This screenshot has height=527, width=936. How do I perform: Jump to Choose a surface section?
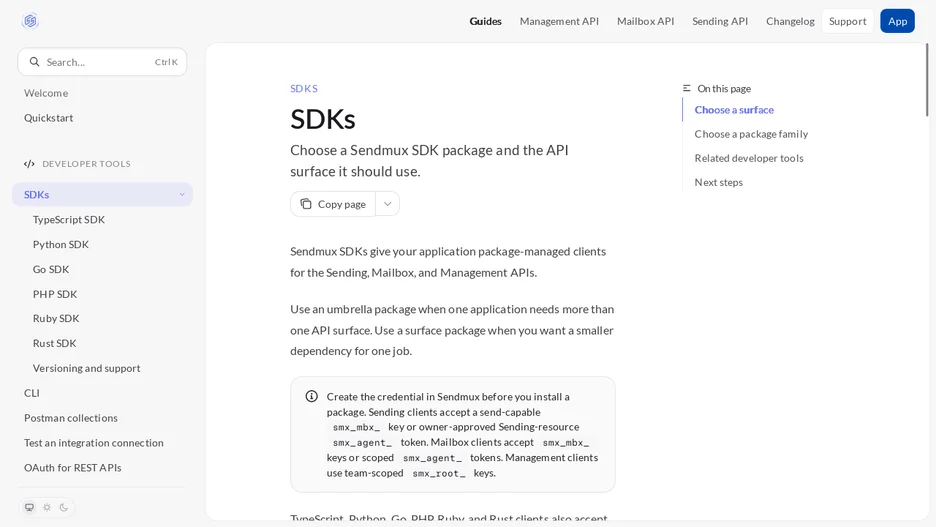(x=734, y=110)
